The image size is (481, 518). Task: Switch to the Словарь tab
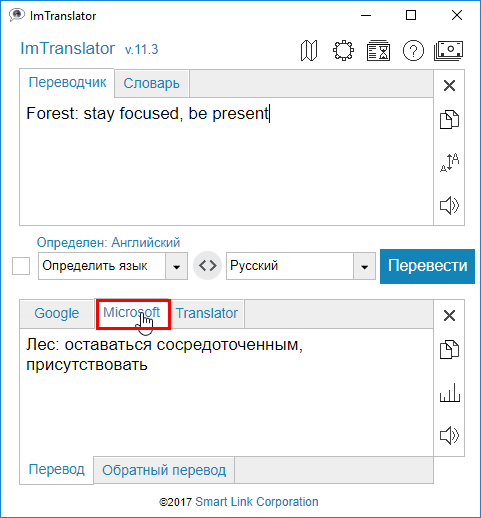coord(152,83)
